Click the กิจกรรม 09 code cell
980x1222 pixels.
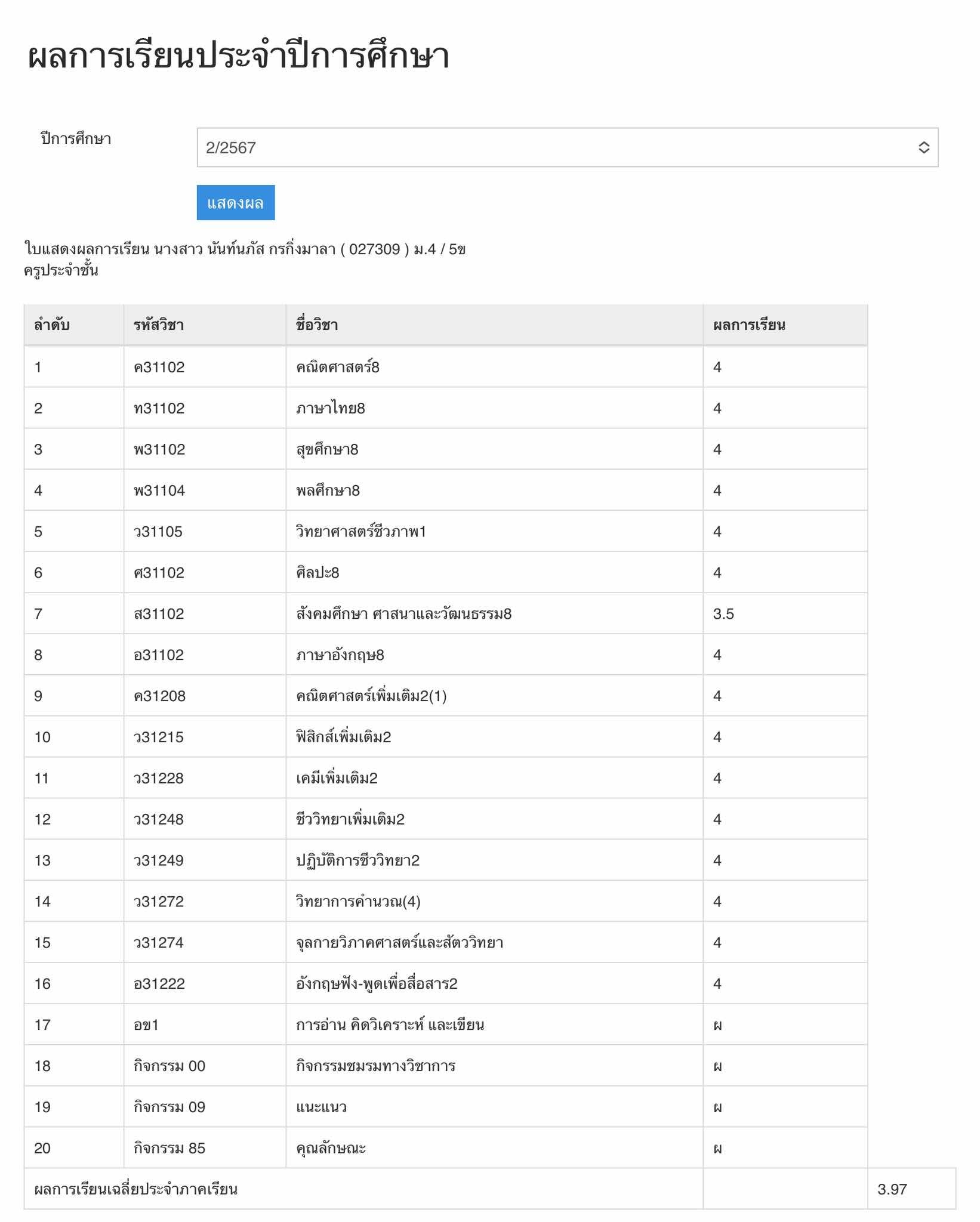point(170,1107)
